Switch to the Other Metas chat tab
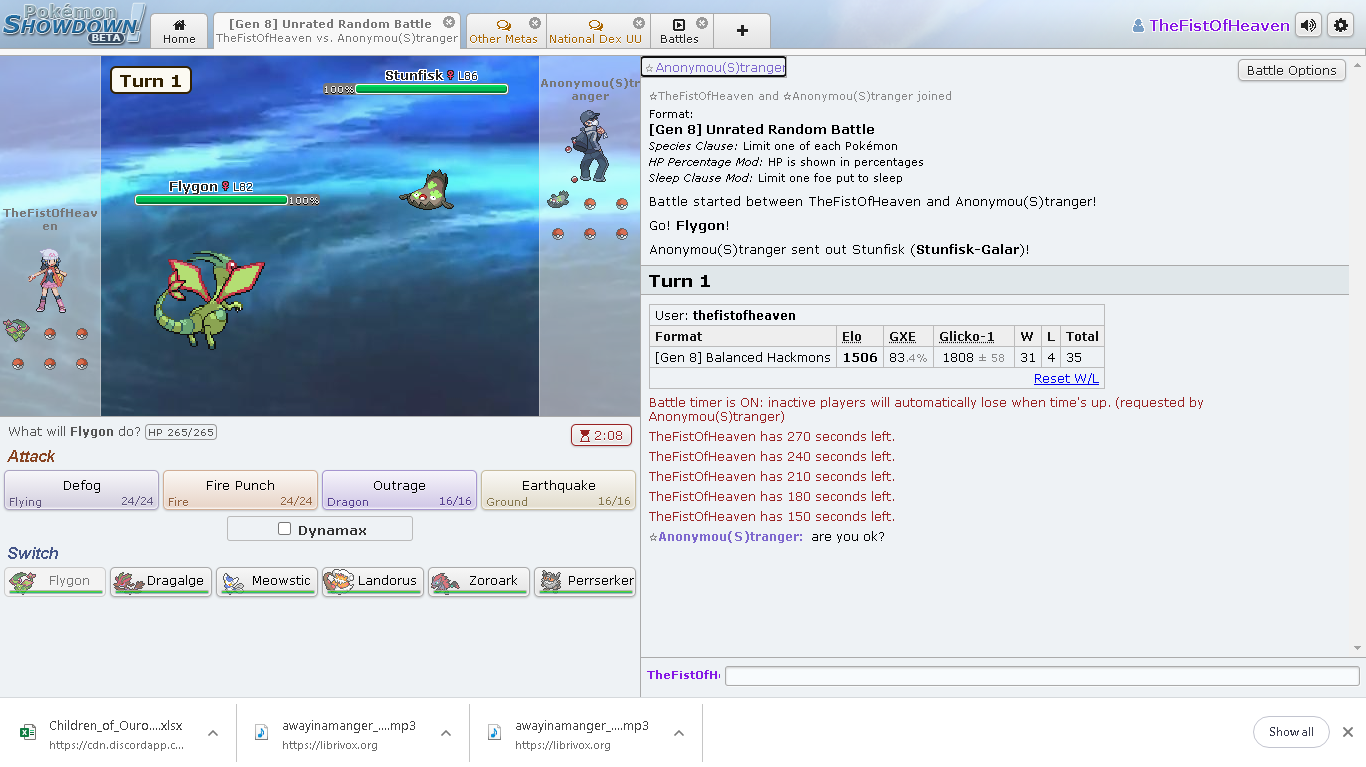This screenshot has width=1366, height=767. [x=503, y=31]
